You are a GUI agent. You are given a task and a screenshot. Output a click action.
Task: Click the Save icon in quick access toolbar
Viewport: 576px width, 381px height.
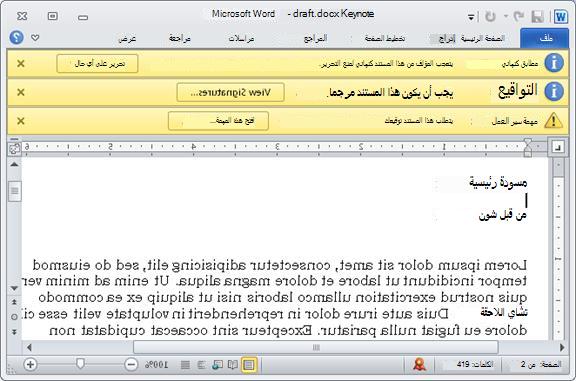coord(537,17)
